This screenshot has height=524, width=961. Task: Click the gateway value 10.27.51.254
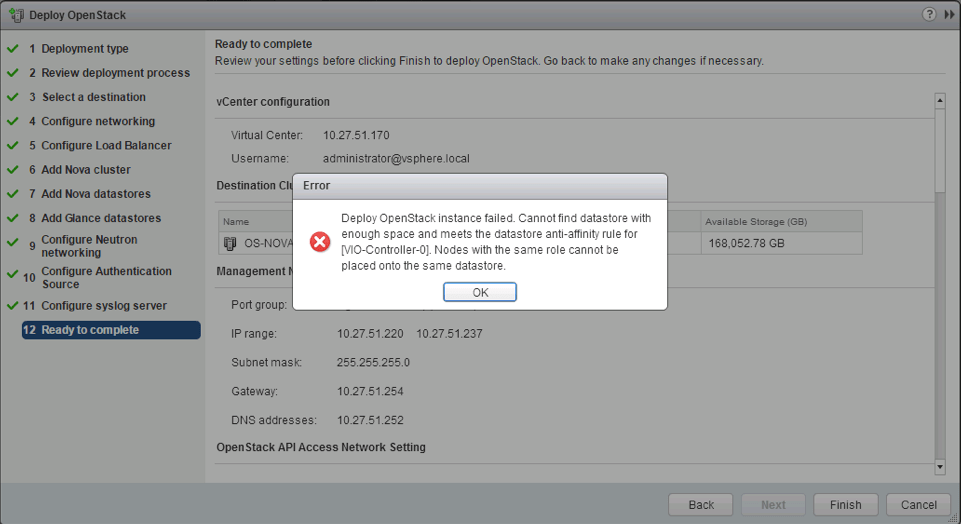point(370,392)
